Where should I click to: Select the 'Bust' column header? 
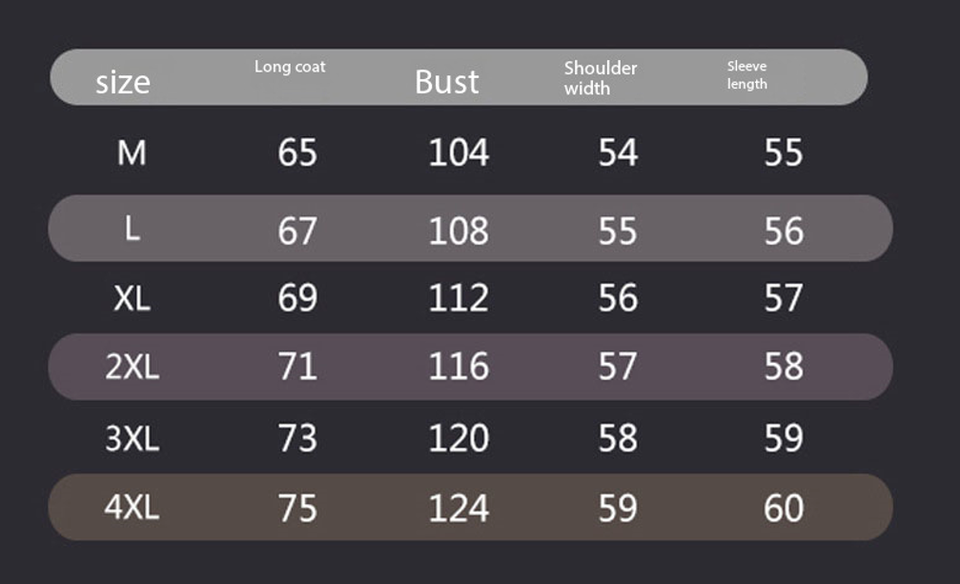[x=447, y=82]
